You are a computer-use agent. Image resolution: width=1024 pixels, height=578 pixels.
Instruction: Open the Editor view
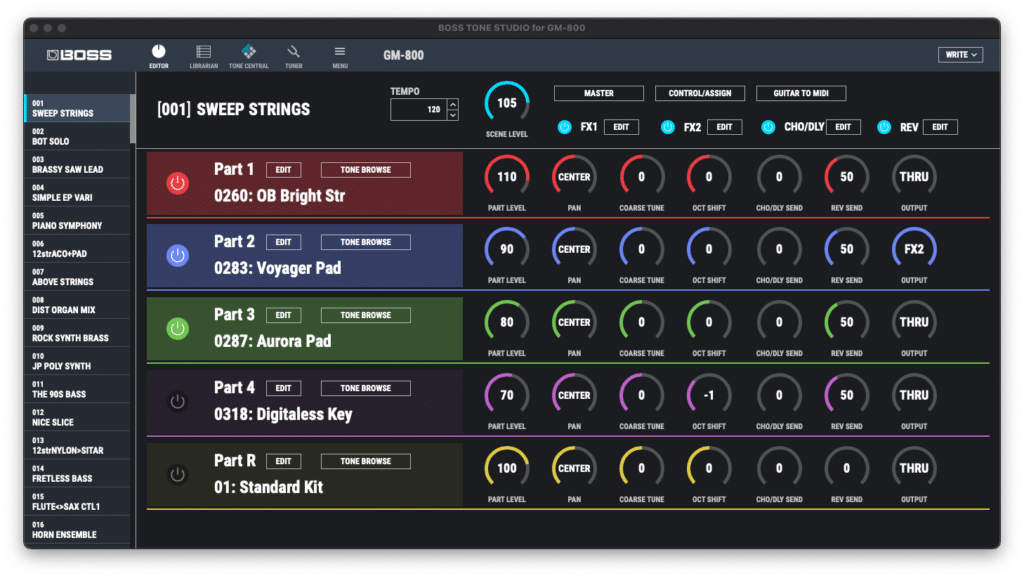159,56
